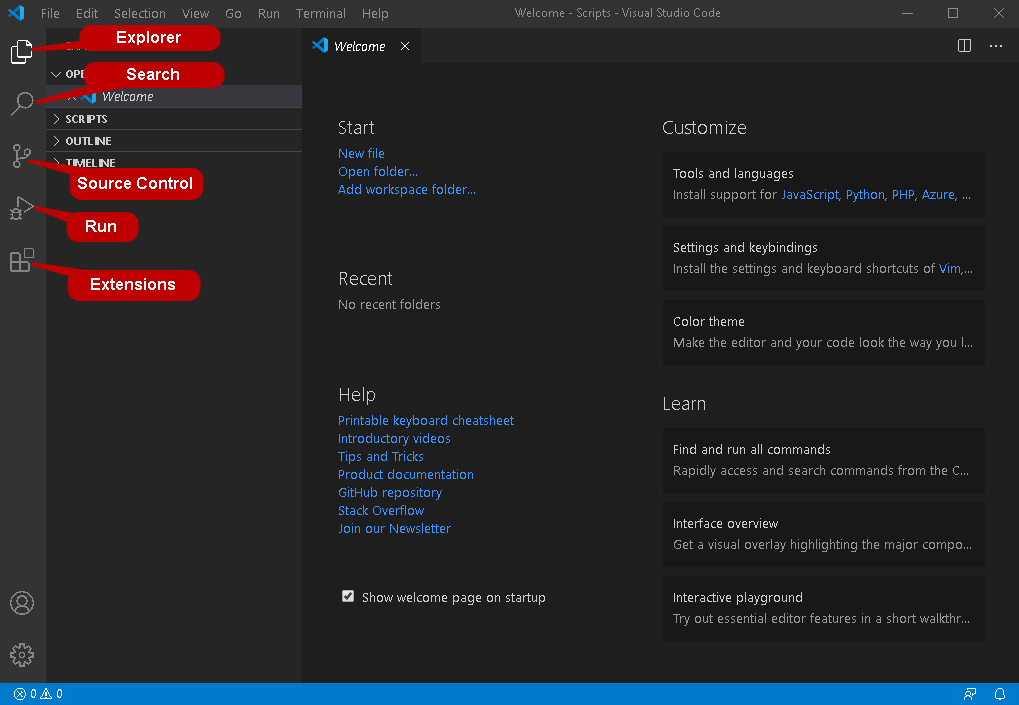Open the View menu
1019x705 pixels.
click(195, 13)
